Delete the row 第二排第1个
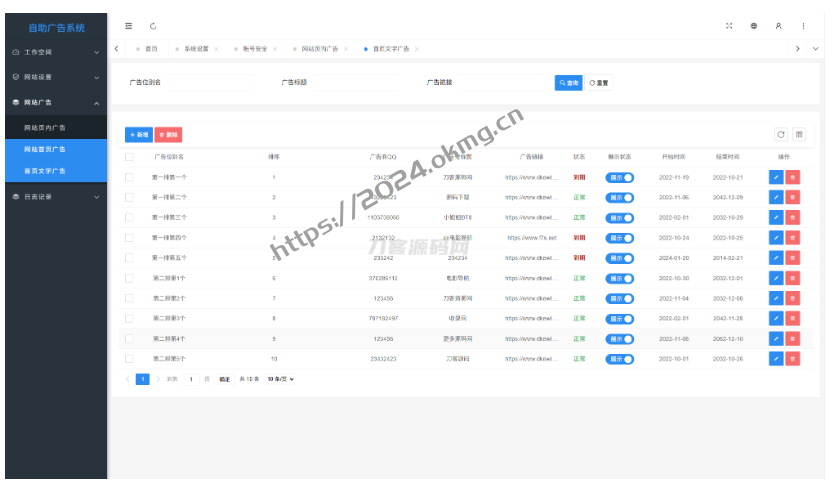834x489 pixels. click(x=793, y=278)
